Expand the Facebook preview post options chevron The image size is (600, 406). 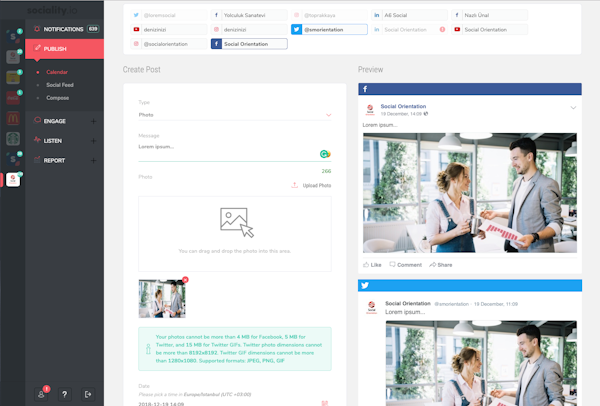(573, 108)
